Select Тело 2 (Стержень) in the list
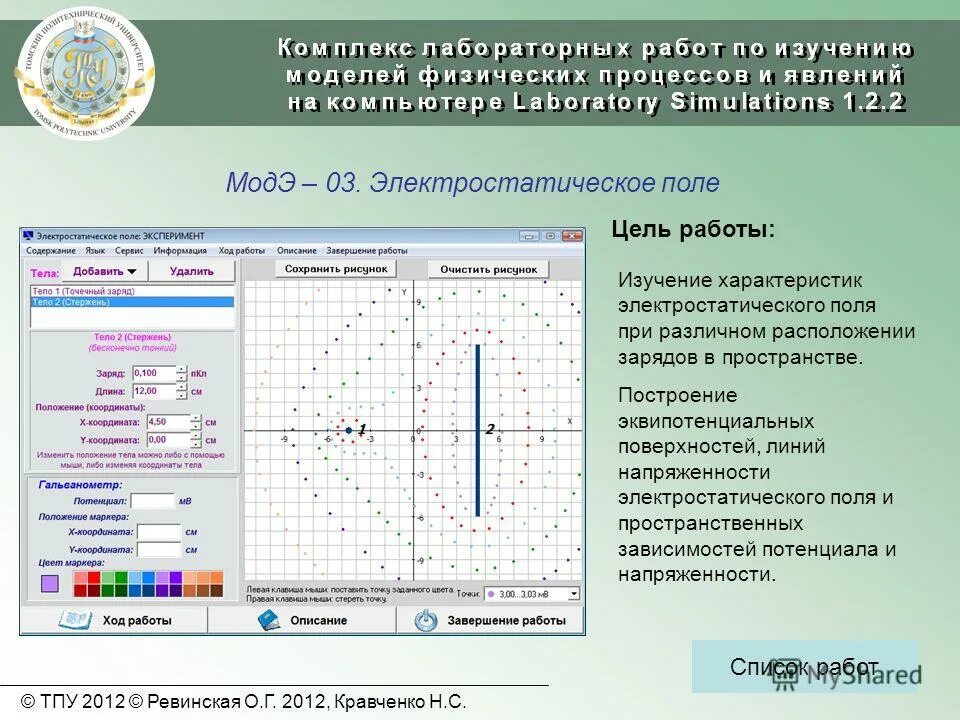The image size is (960, 720). [x=132, y=302]
